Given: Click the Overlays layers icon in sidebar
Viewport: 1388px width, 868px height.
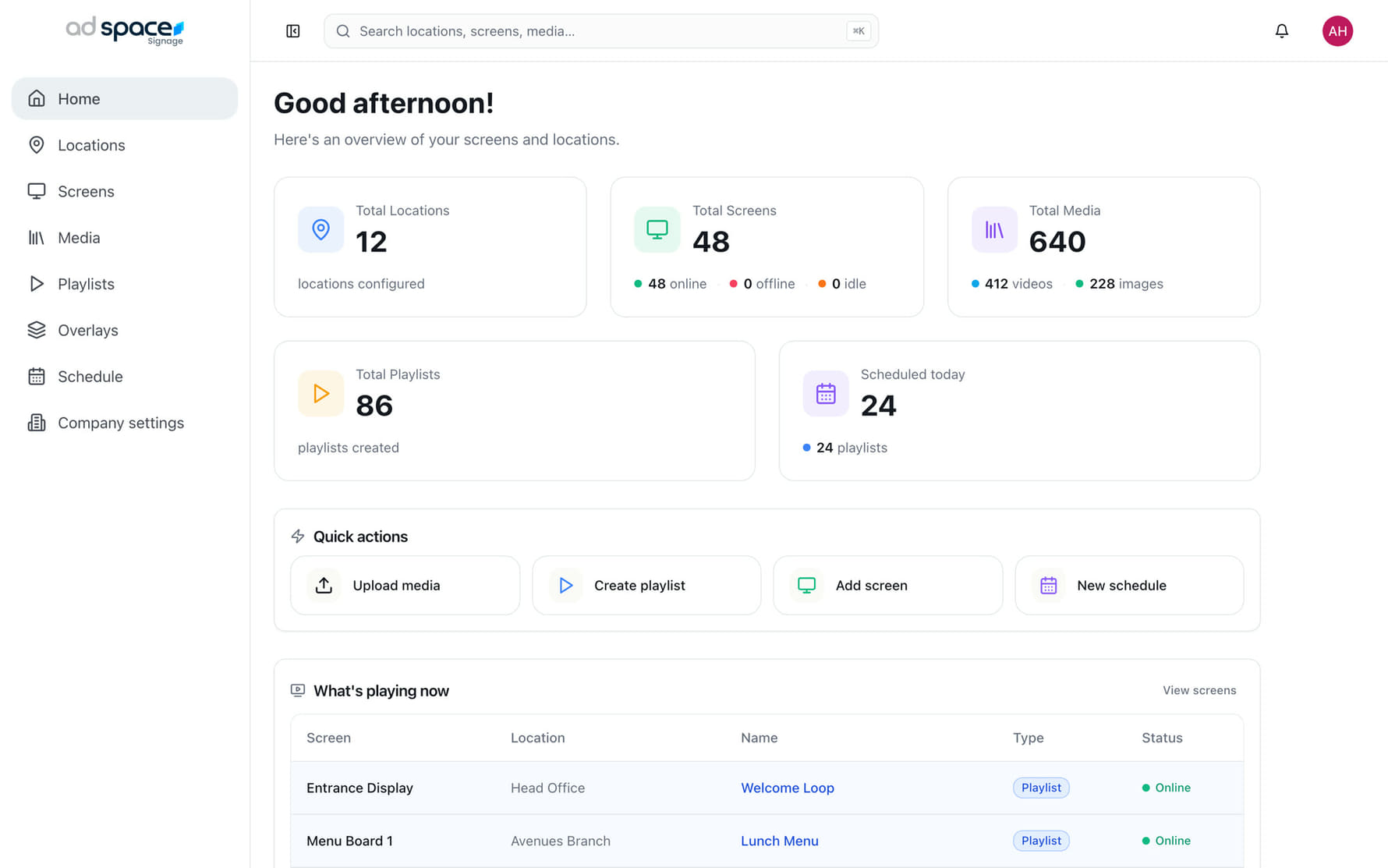Looking at the screenshot, I should point(36,330).
